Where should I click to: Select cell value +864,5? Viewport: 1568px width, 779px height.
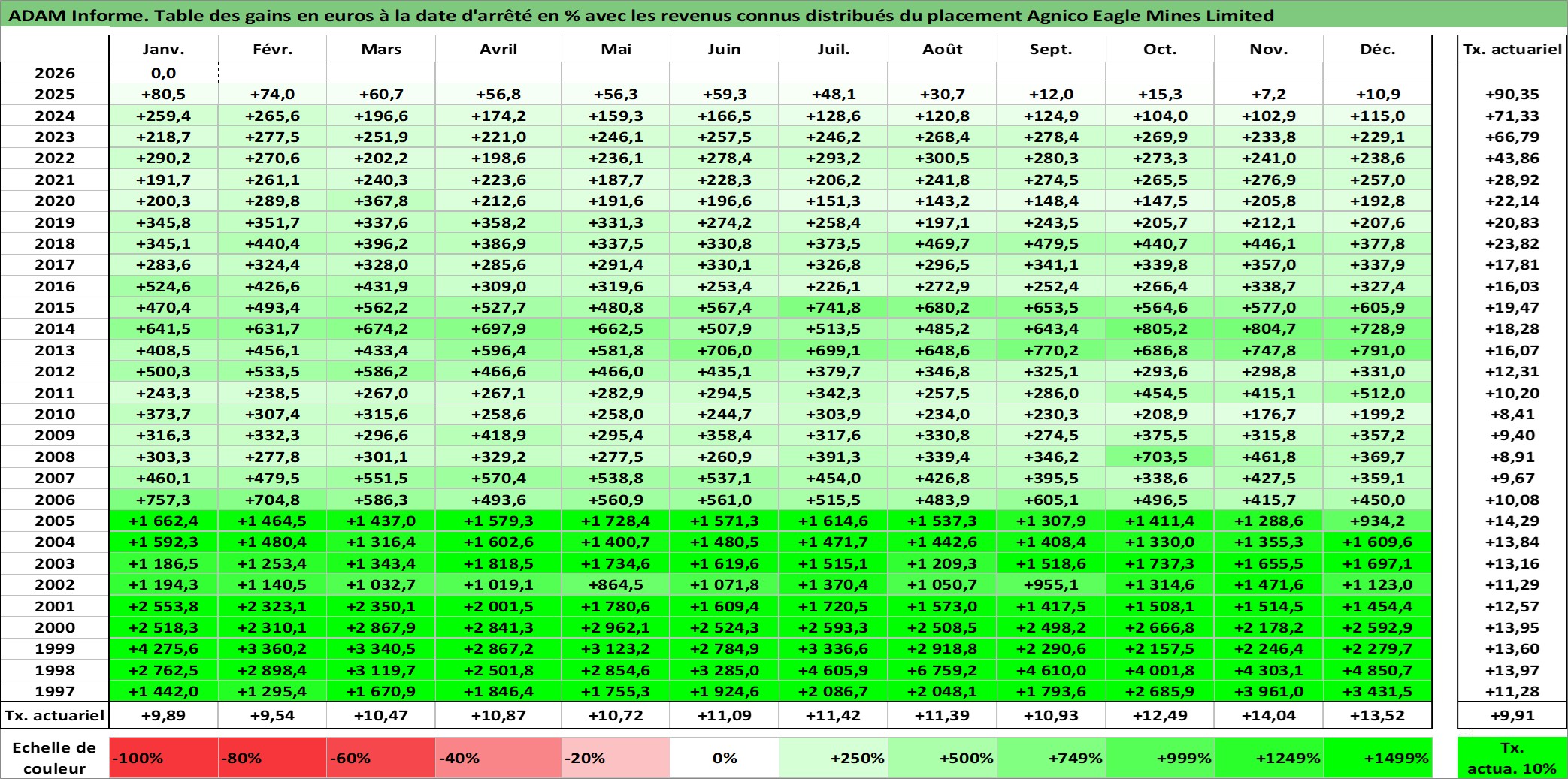[x=616, y=584]
